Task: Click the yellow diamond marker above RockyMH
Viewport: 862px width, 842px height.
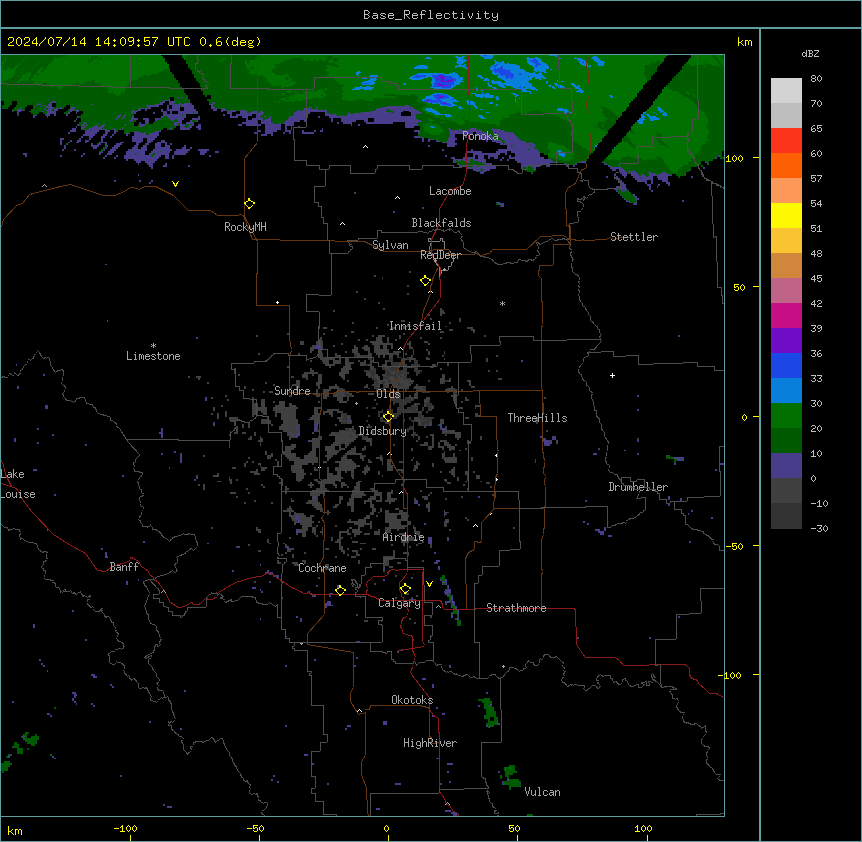Action: point(250,204)
